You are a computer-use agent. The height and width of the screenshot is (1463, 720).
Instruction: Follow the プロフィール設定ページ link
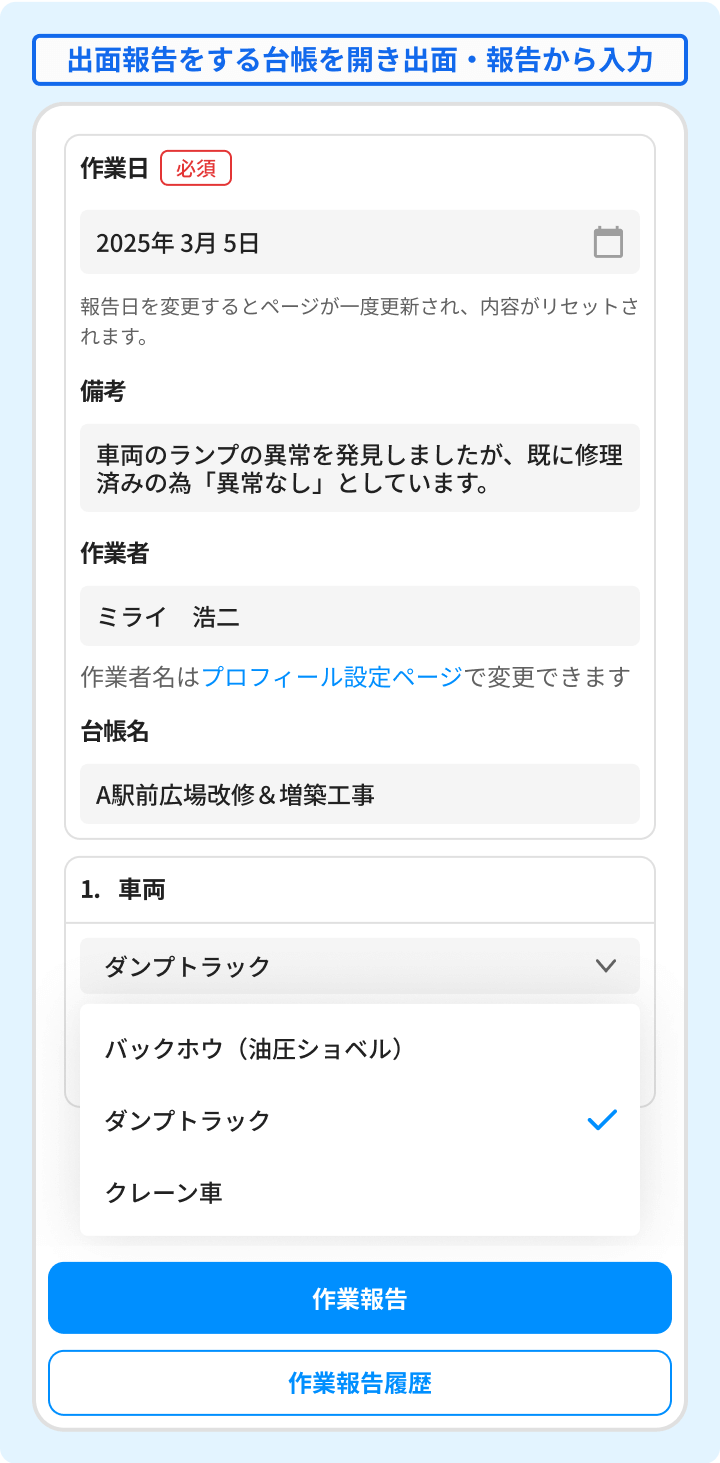tap(332, 677)
